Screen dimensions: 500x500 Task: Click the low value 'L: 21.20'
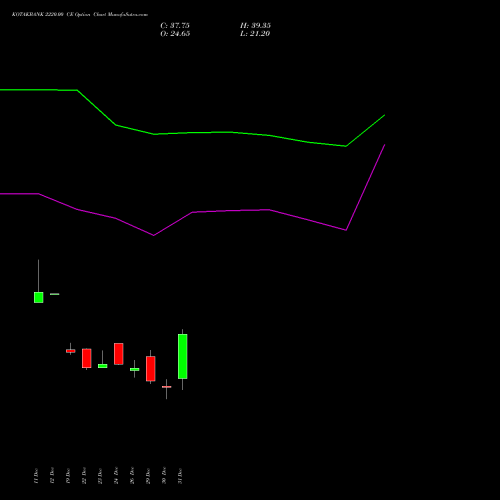tap(255, 34)
